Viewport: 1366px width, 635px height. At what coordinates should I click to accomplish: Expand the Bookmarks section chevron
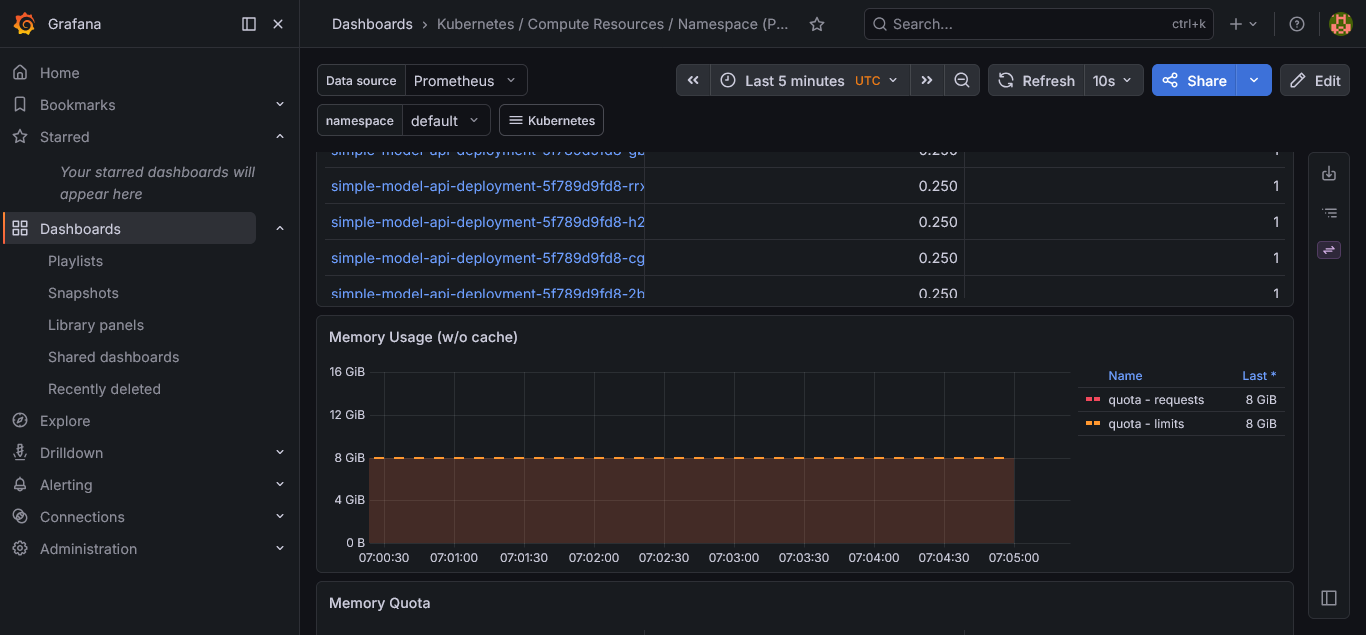pos(280,104)
